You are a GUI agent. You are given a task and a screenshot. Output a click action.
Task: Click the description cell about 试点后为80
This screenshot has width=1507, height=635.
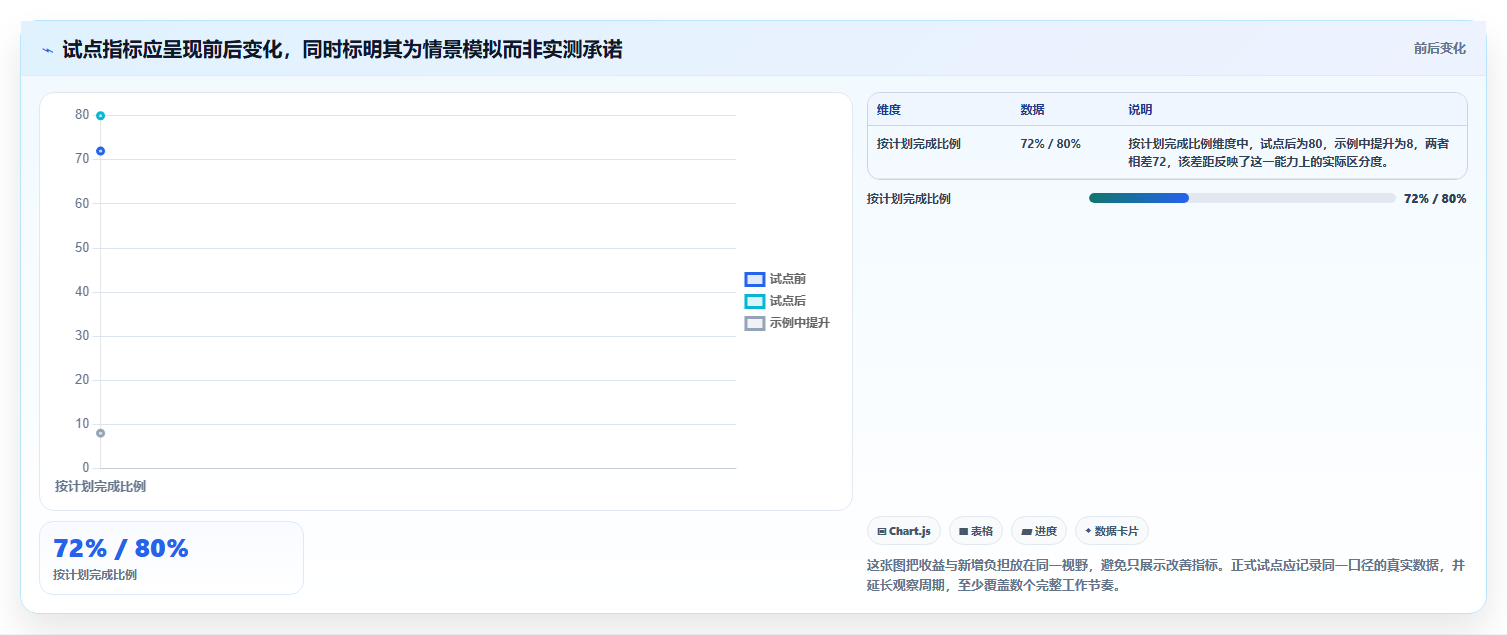tap(1289, 153)
